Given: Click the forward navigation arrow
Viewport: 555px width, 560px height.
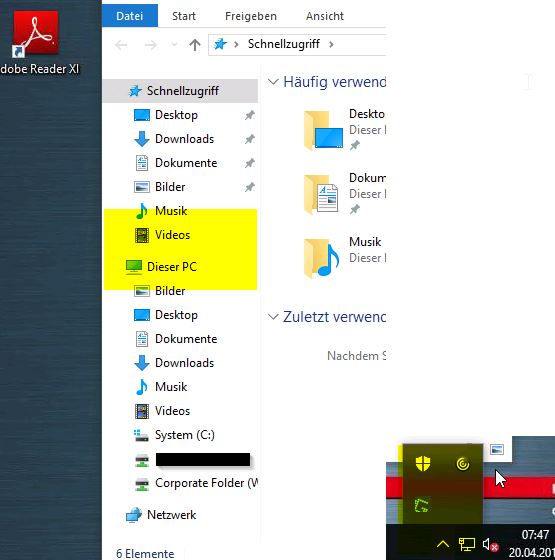Looking at the screenshot, I should tap(150, 45).
